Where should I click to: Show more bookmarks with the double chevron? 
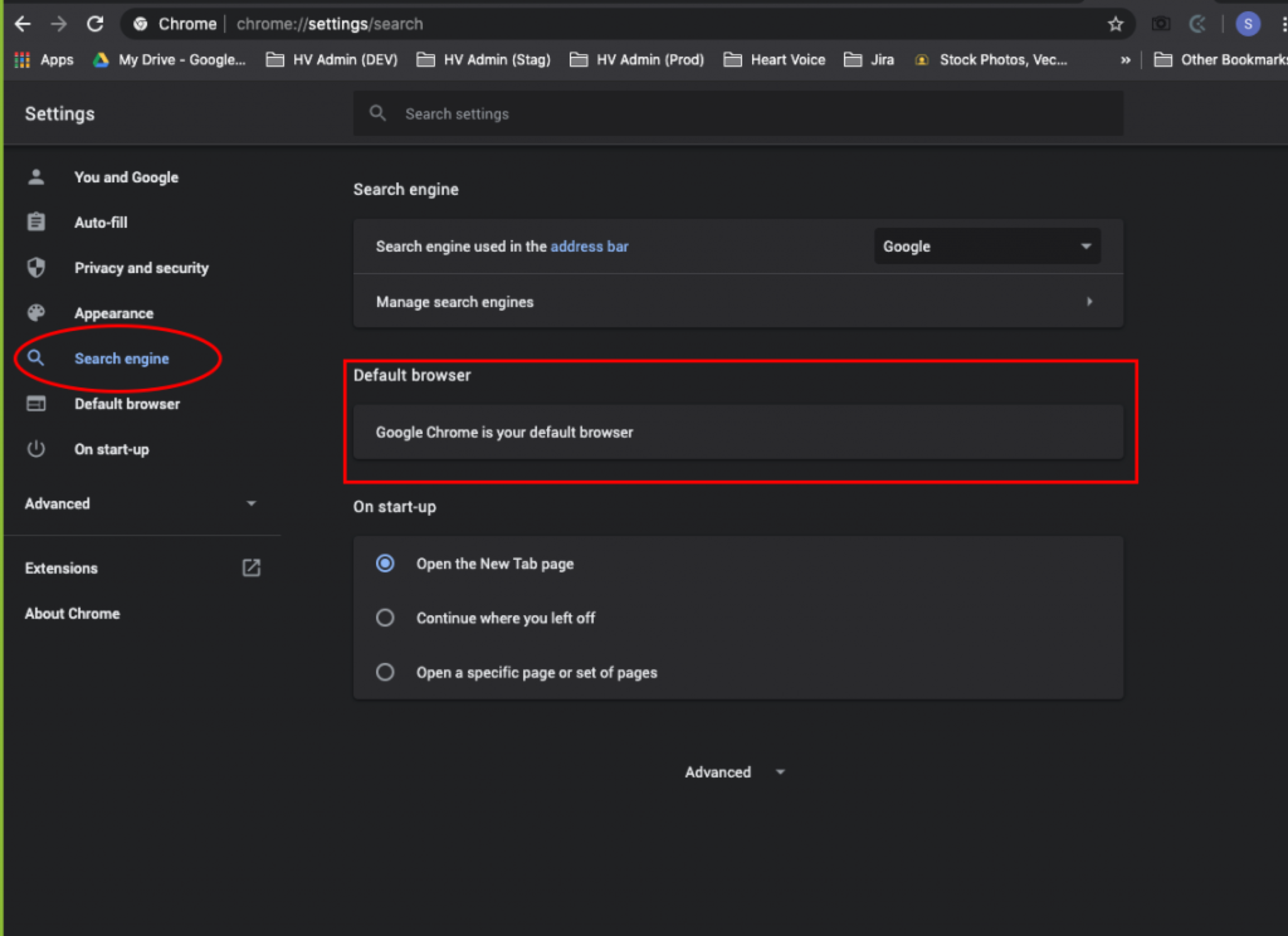[x=1125, y=60]
